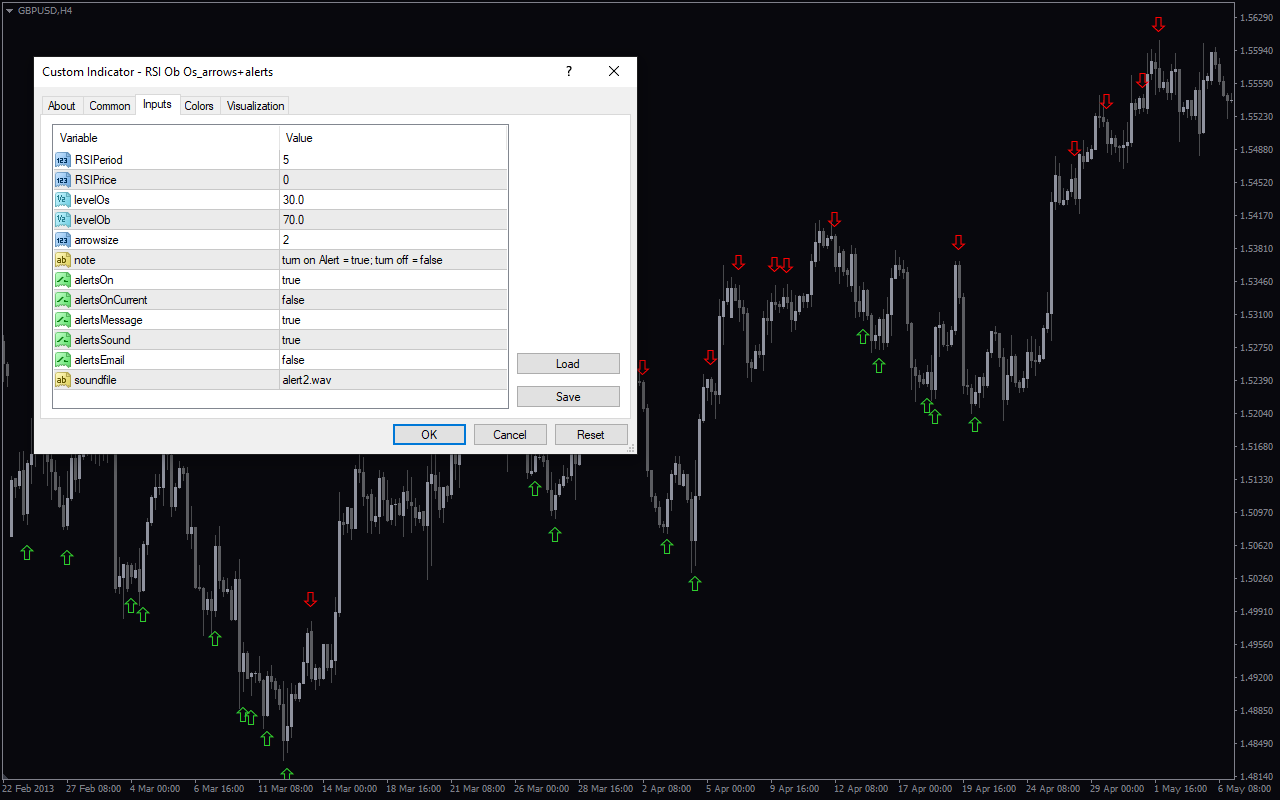The image size is (1280, 800).
Task: Select the alertsOnCurrent value false
Action: (393, 300)
